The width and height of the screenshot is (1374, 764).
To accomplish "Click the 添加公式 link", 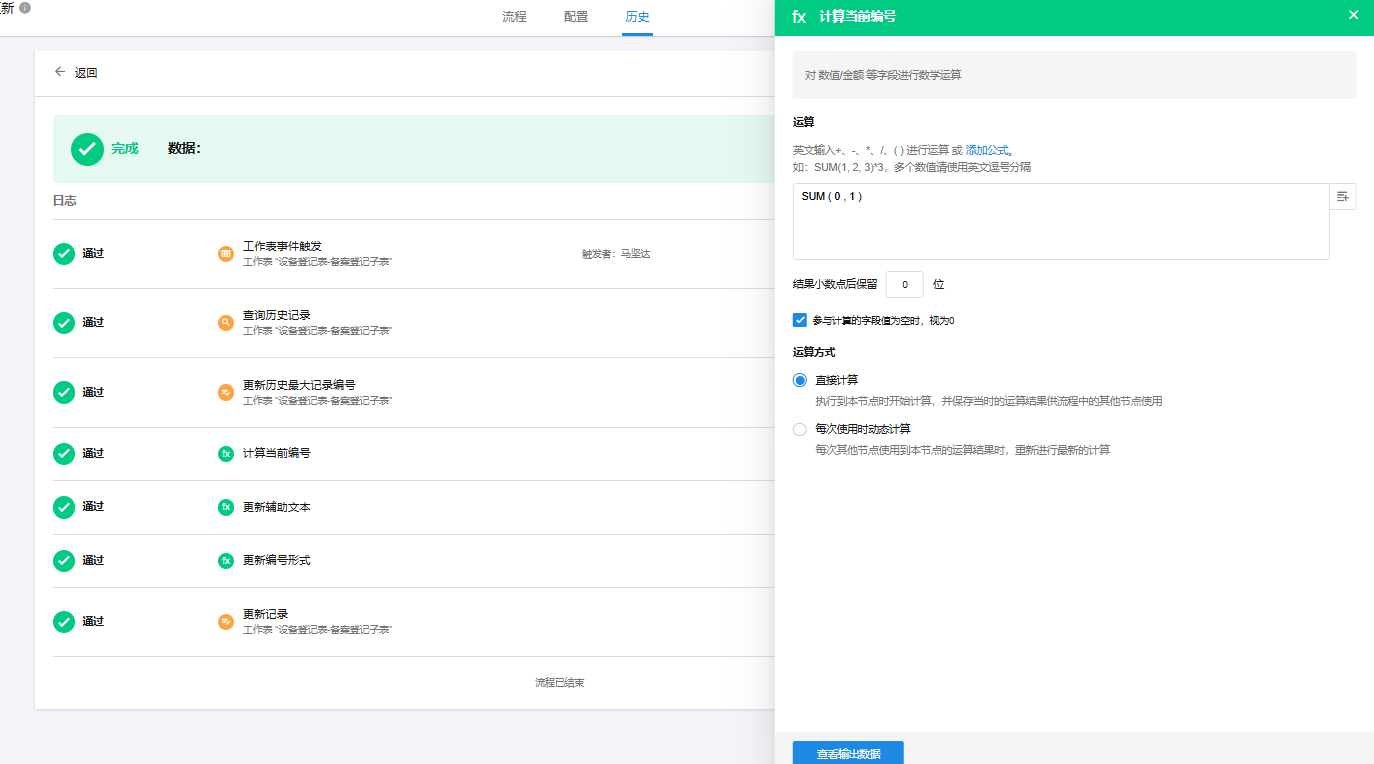I will point(986,150).
